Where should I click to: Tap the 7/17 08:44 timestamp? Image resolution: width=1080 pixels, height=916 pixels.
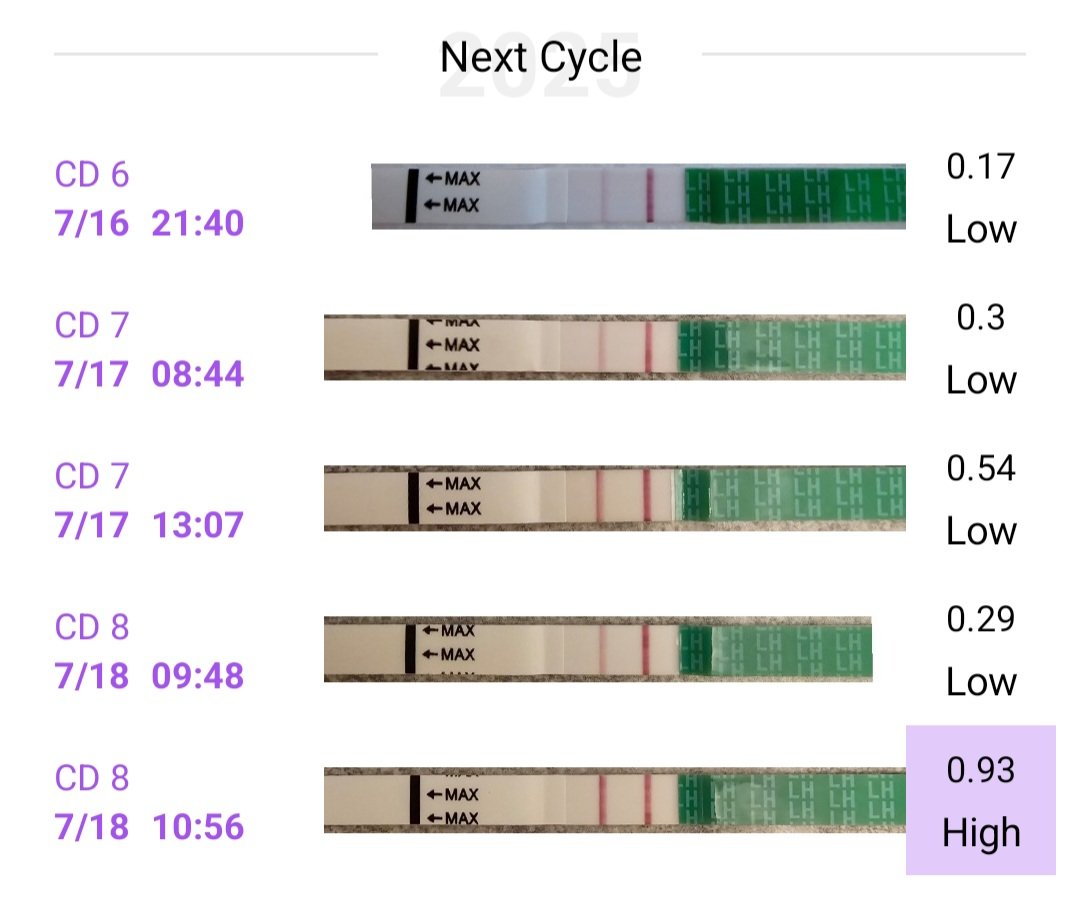coord(150,374)
